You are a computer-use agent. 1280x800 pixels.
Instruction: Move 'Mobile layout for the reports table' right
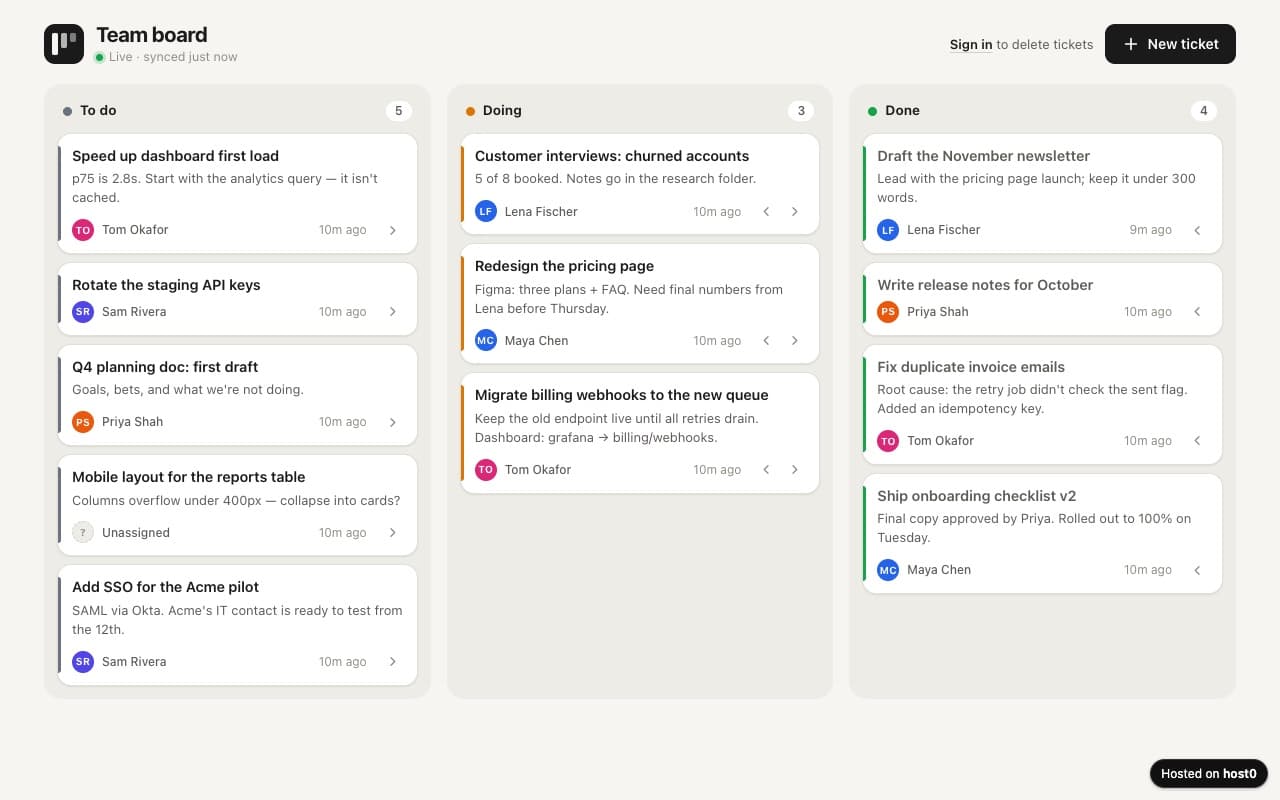click(393, 533)
